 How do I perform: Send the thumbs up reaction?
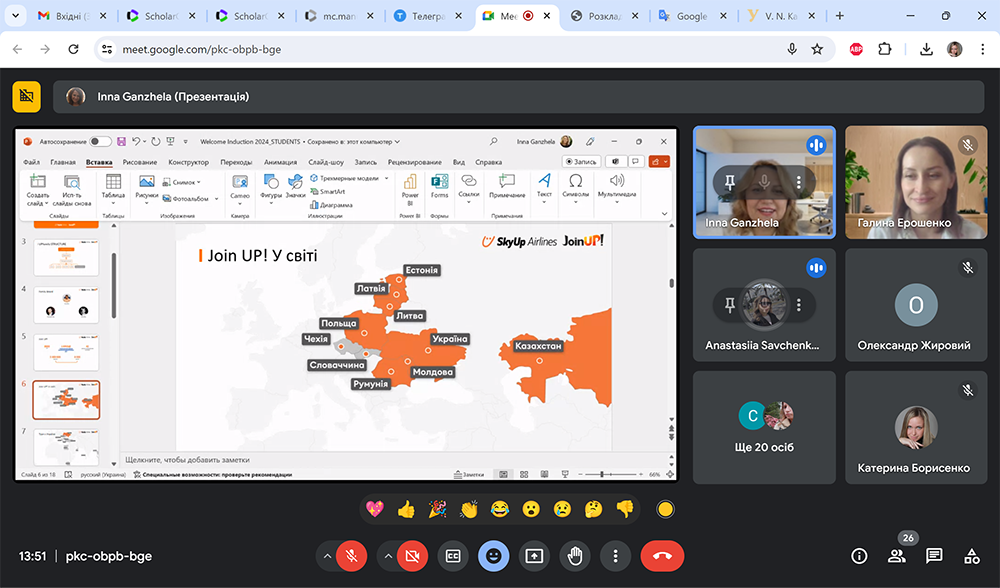coord(406,509)
